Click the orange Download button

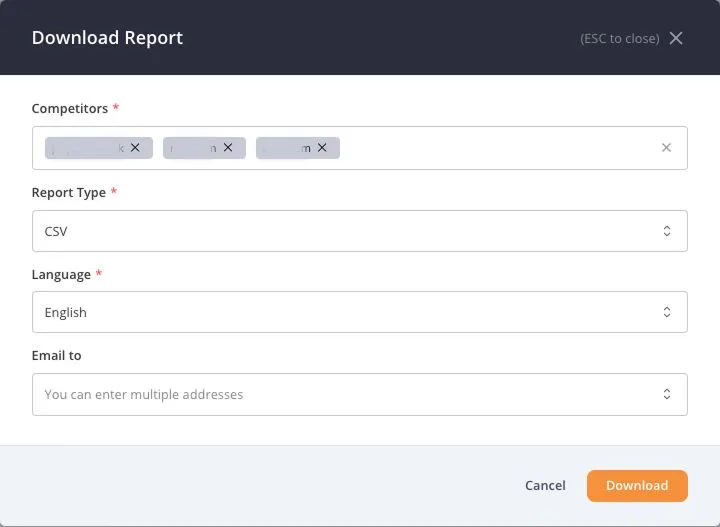point(637,485)
